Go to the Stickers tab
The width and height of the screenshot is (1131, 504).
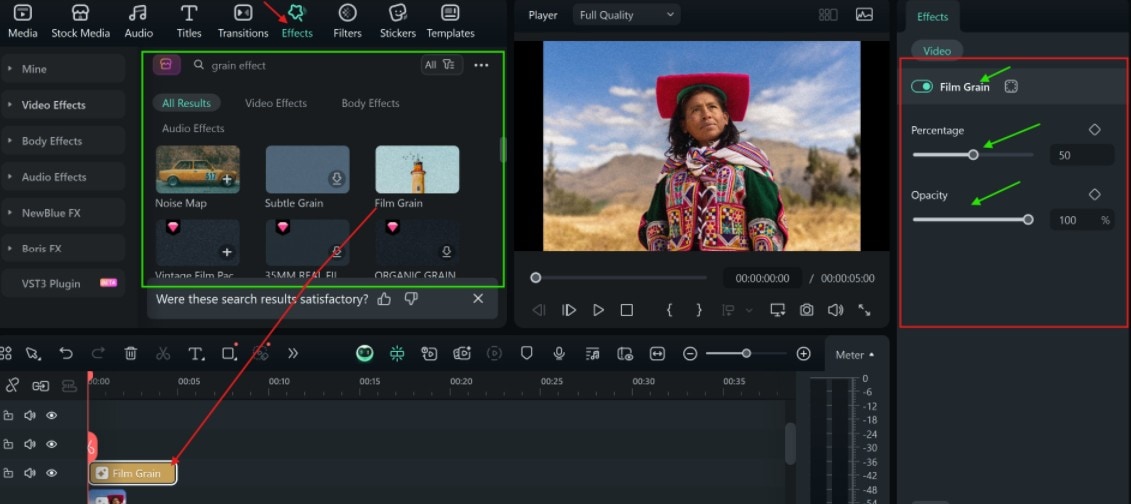397,22
